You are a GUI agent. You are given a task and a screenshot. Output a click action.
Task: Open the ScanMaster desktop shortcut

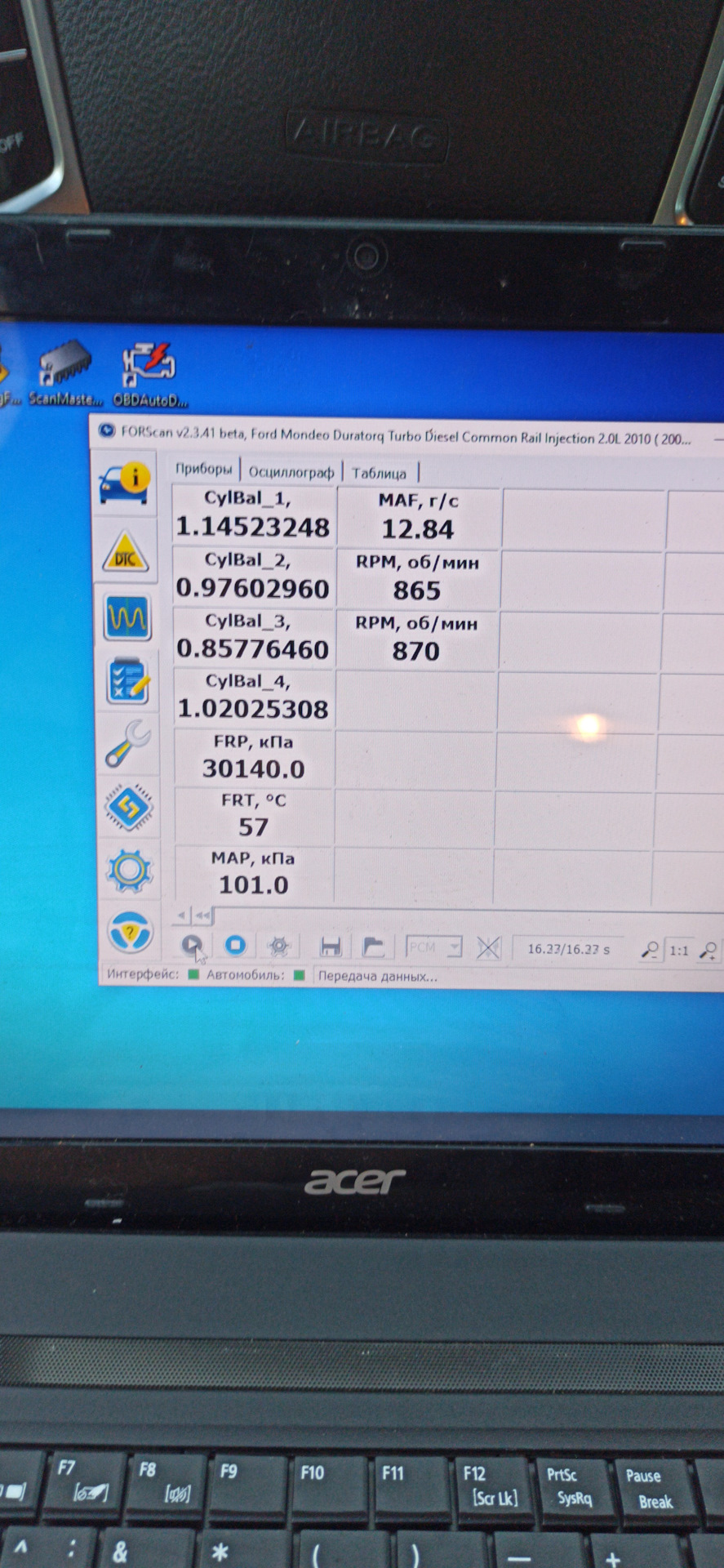(x=64, y=373)
